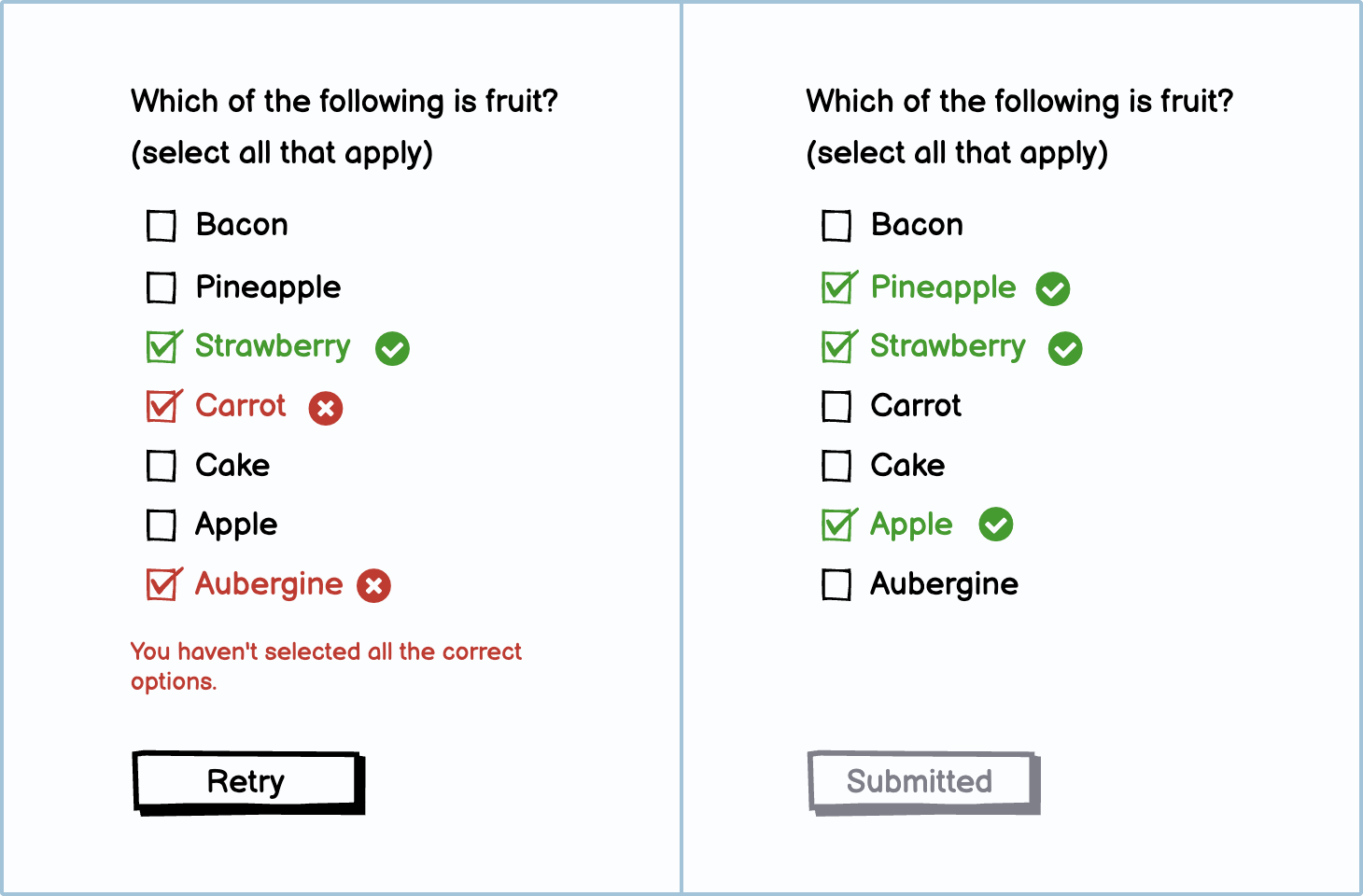Click green check icon beside Strawberry in Retry form
1363x896 pixels.
coord(392,349)
